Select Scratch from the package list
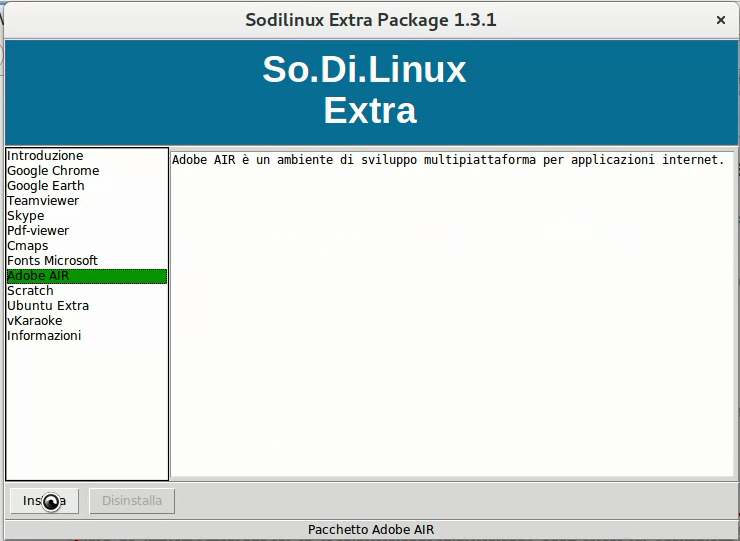The height and width of the screenshot is (541, 740). click(x=30, y=291)
